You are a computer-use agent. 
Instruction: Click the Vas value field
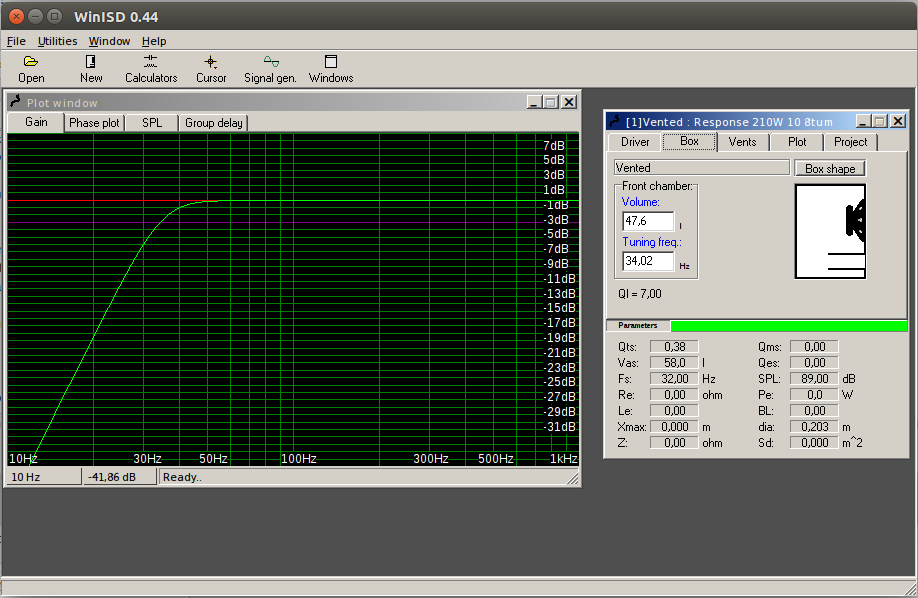coord(674,363)
